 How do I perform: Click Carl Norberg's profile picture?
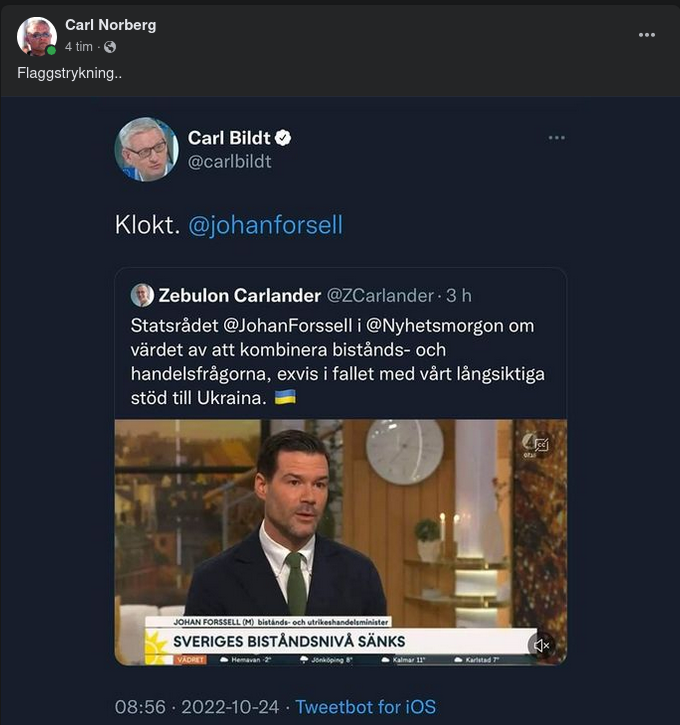click(37, 36)
